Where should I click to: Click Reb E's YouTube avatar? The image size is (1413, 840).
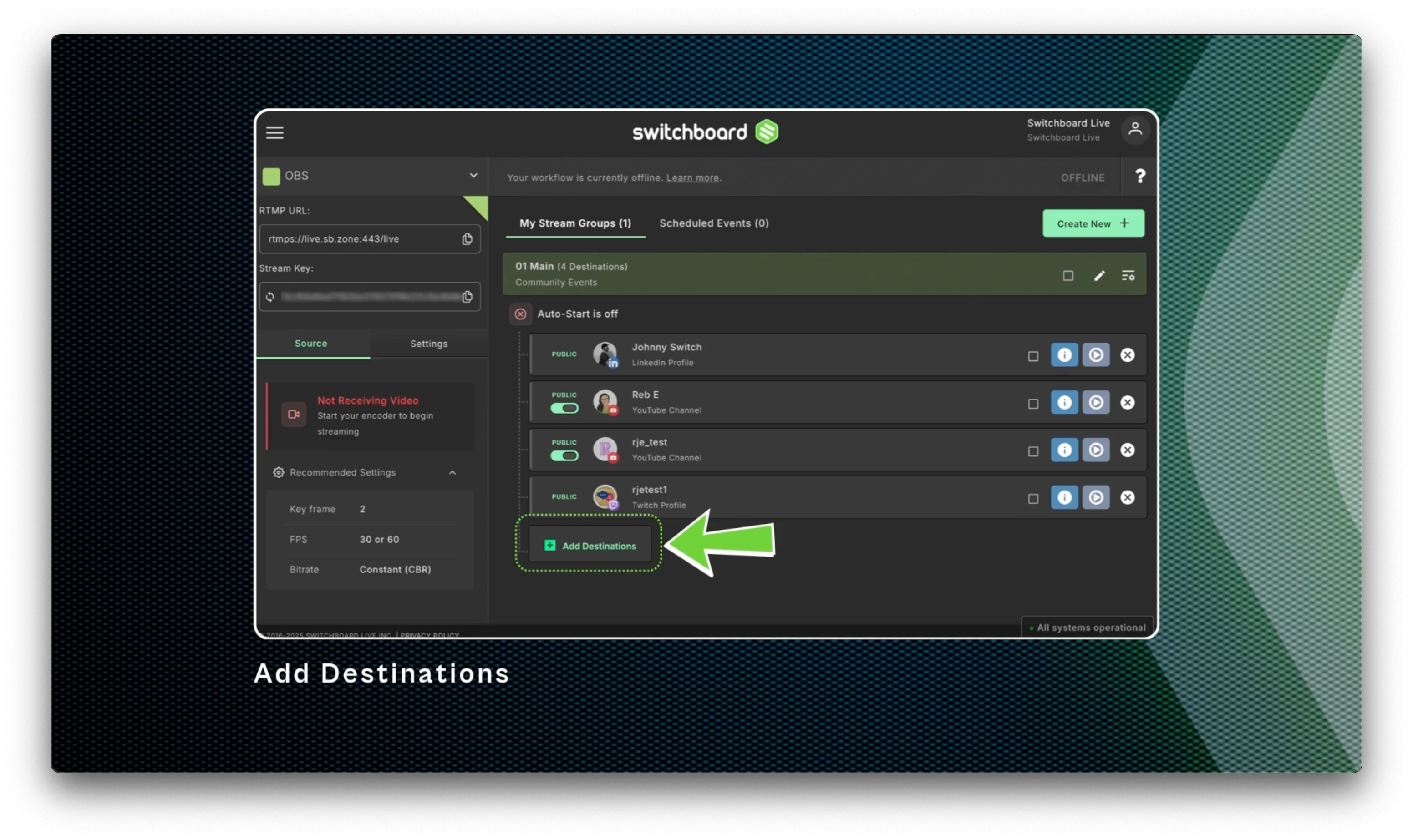coord(605,402)
